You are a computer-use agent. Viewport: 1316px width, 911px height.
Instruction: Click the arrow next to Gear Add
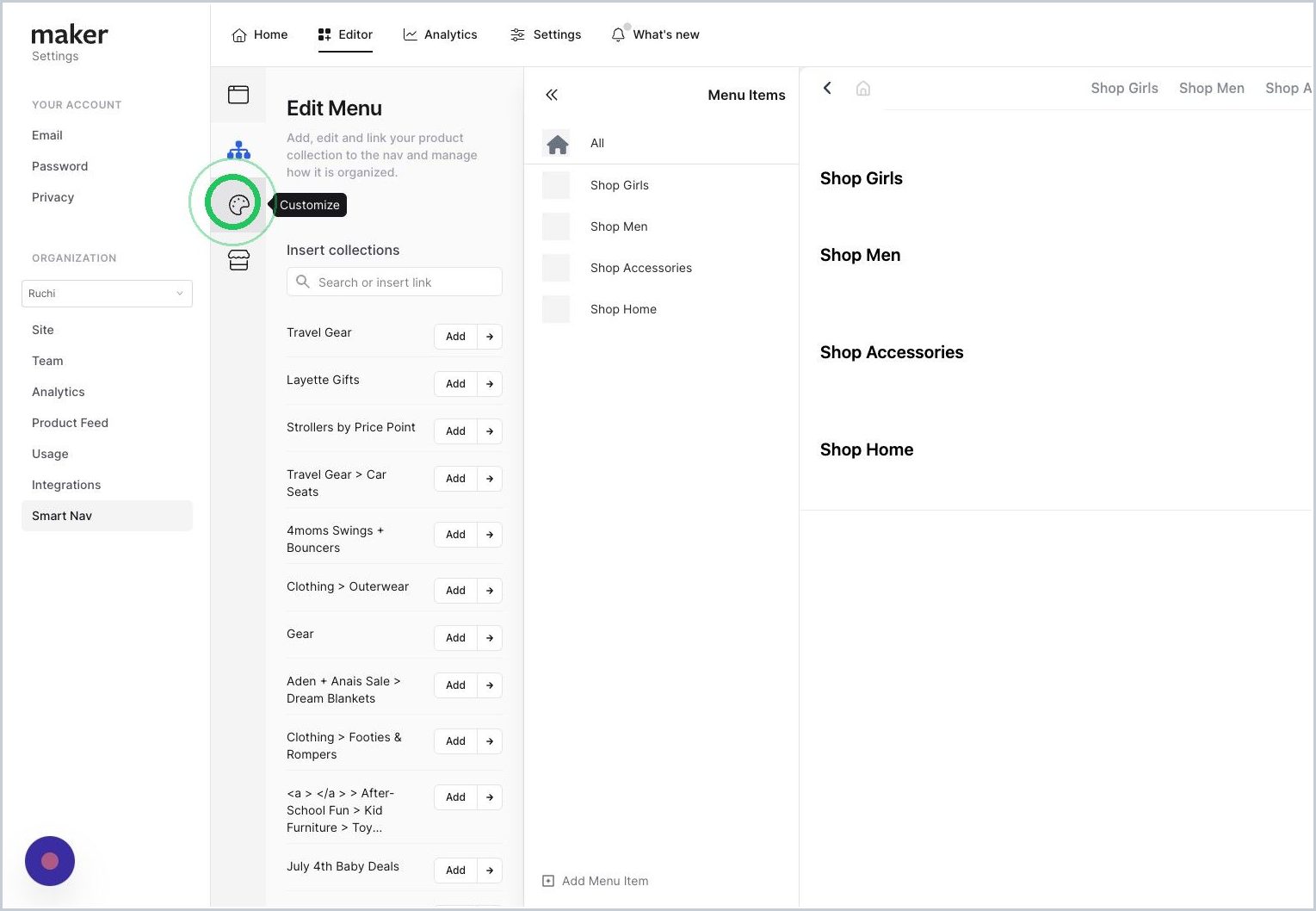click(490, 638)
